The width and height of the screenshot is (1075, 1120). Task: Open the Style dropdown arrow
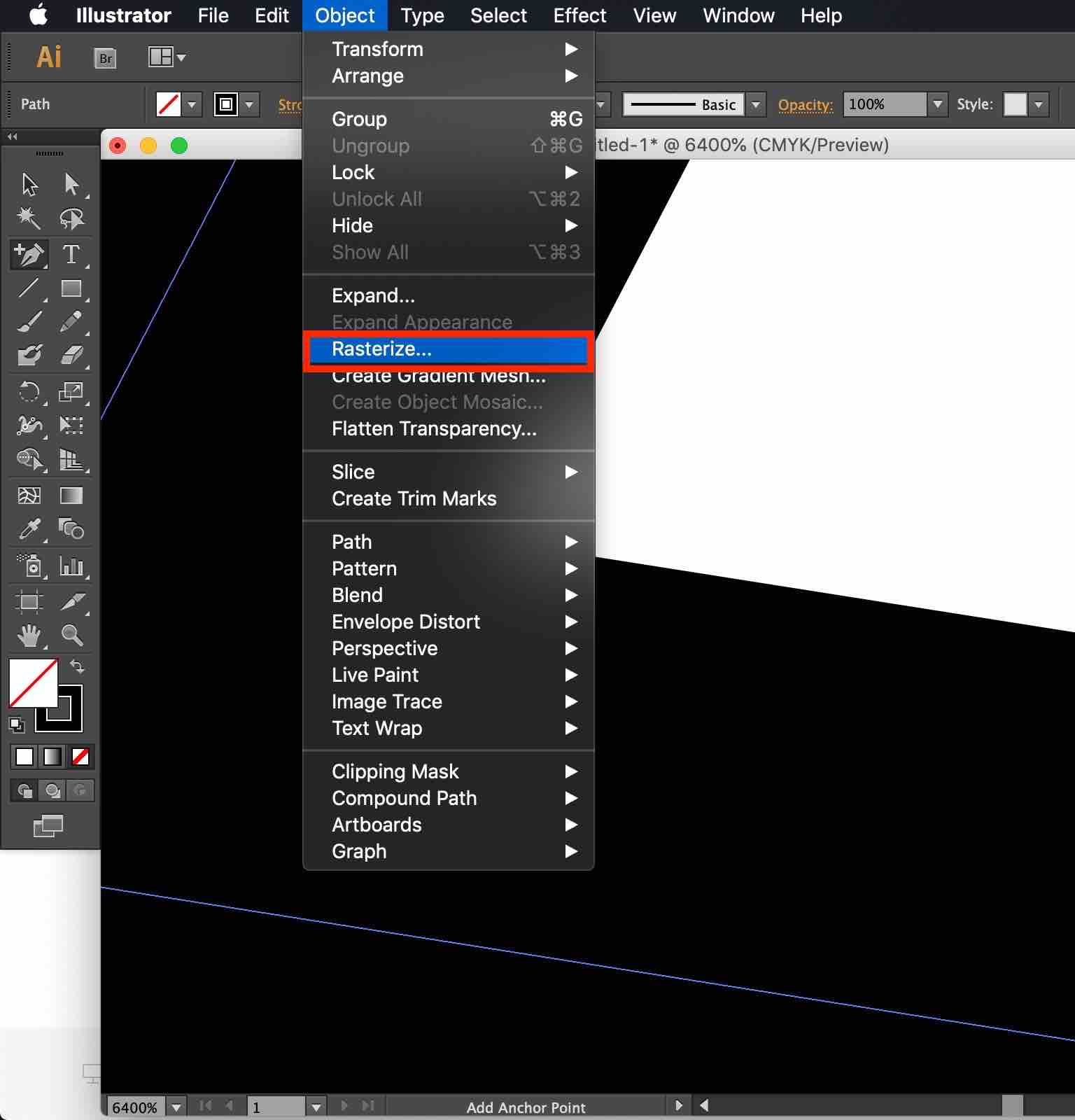(1039, 105)
